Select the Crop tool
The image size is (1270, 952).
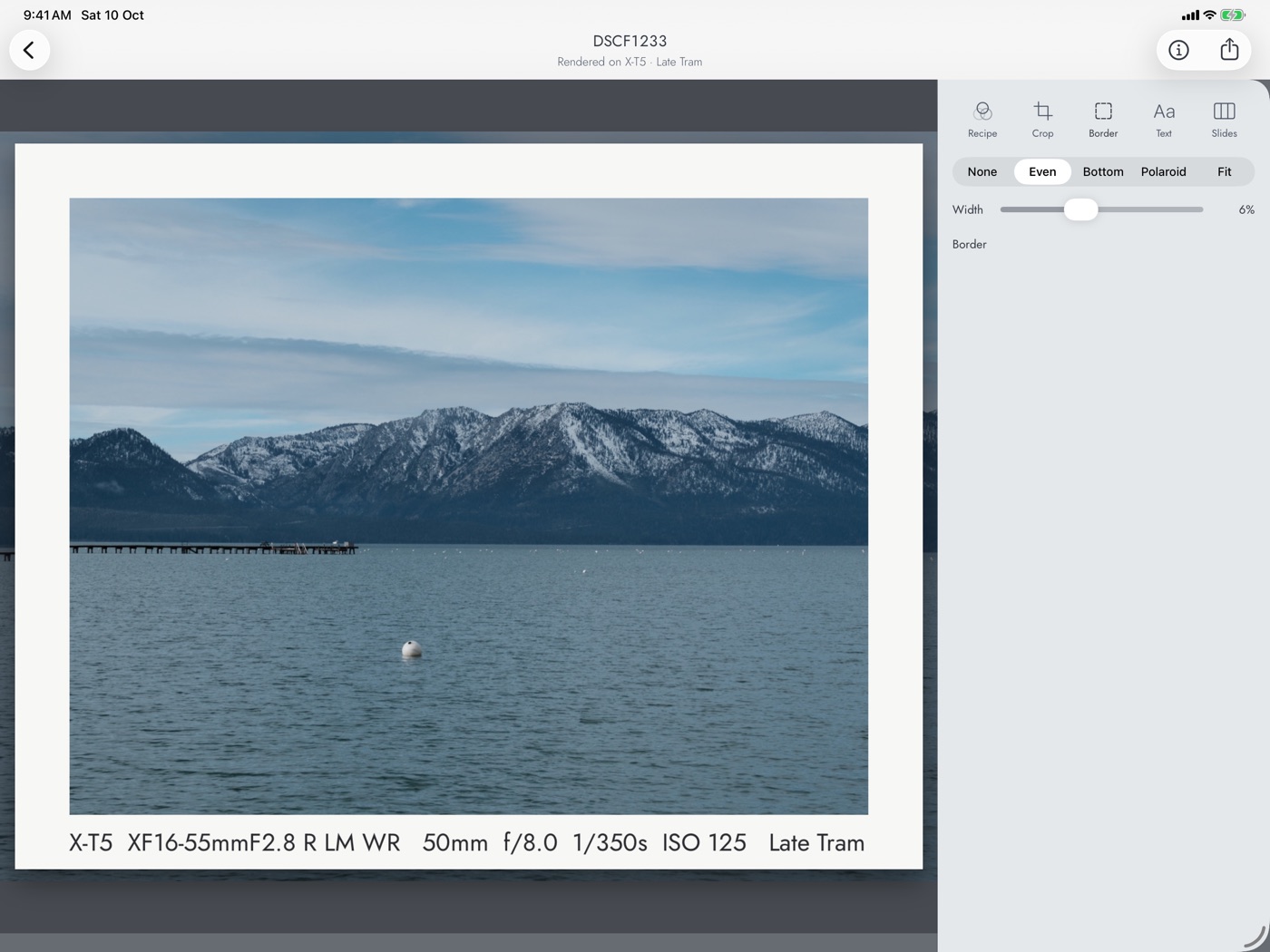coord(1043,119)
